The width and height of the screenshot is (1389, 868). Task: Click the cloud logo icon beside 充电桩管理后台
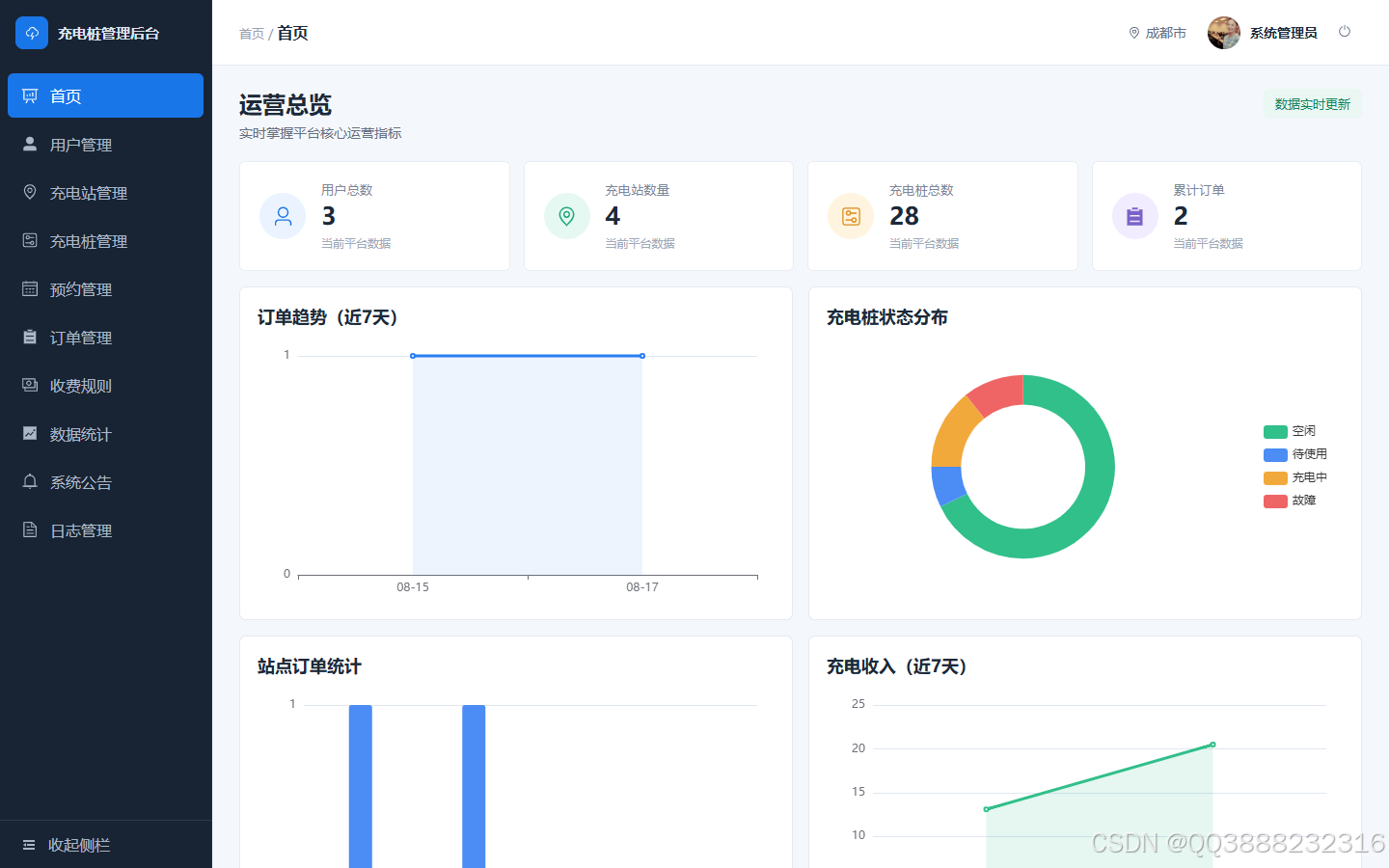(x=32, y=33)
